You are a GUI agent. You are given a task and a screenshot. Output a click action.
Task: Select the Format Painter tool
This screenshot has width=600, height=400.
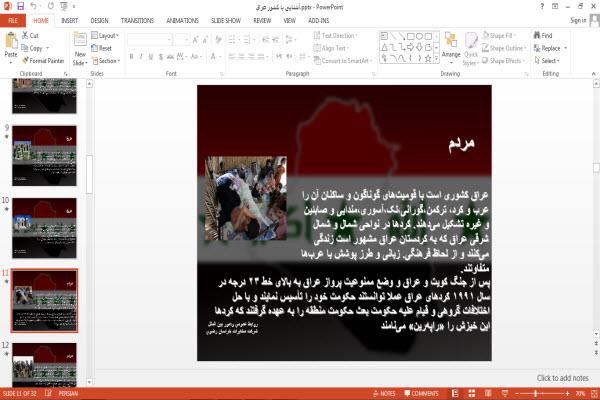(x=43, y=60)
